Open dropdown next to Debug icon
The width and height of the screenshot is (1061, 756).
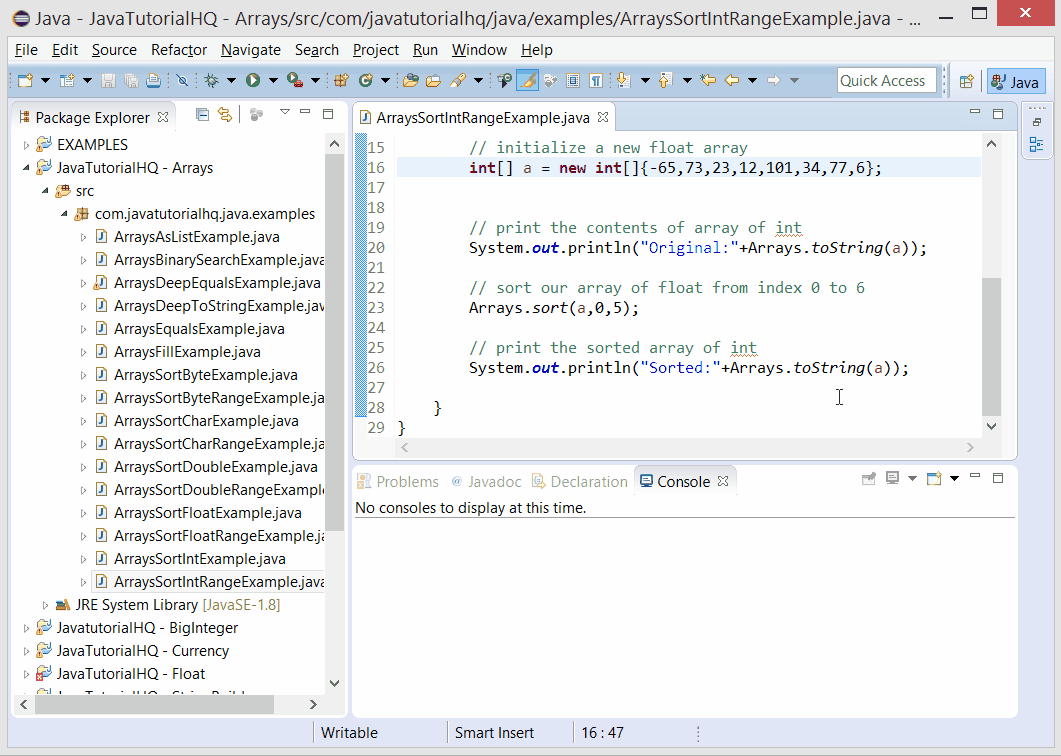point(231,81)
